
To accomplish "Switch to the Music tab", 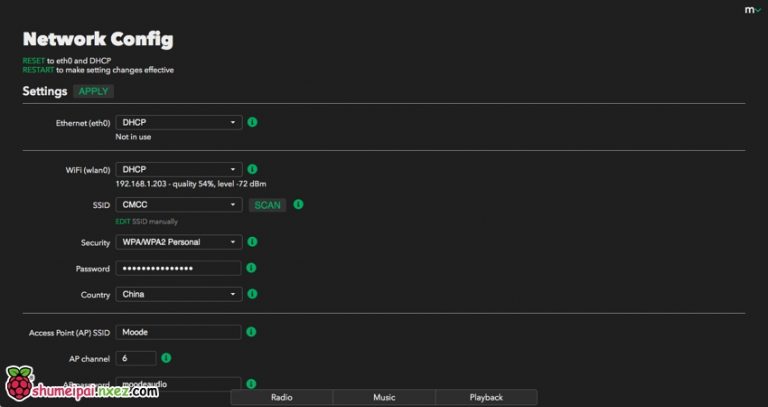I will point(384,397).
